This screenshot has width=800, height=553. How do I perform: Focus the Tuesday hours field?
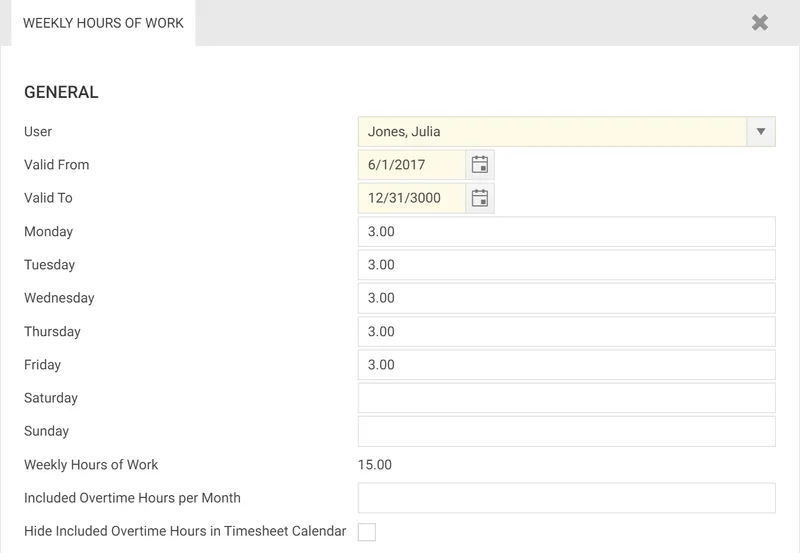566,265
